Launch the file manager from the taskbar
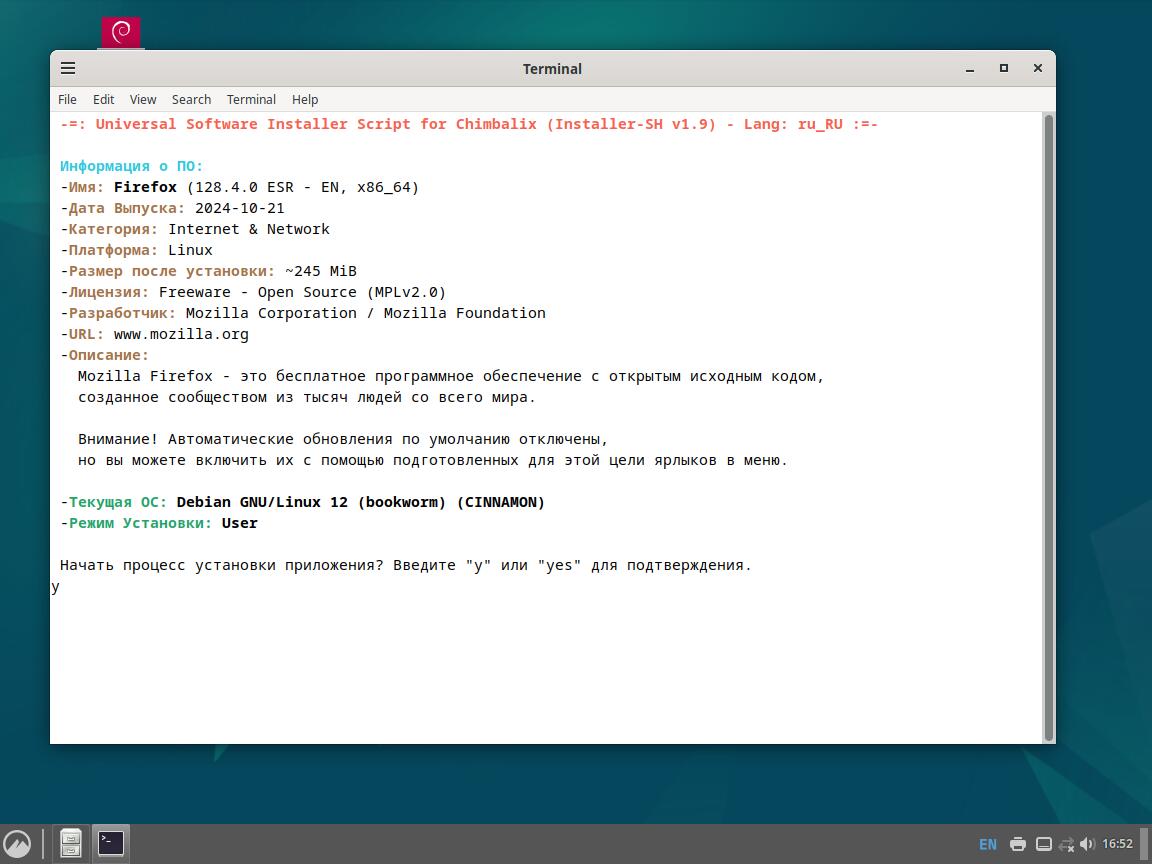The height and width of the screenshot is (864, 1152). (71, 843)
